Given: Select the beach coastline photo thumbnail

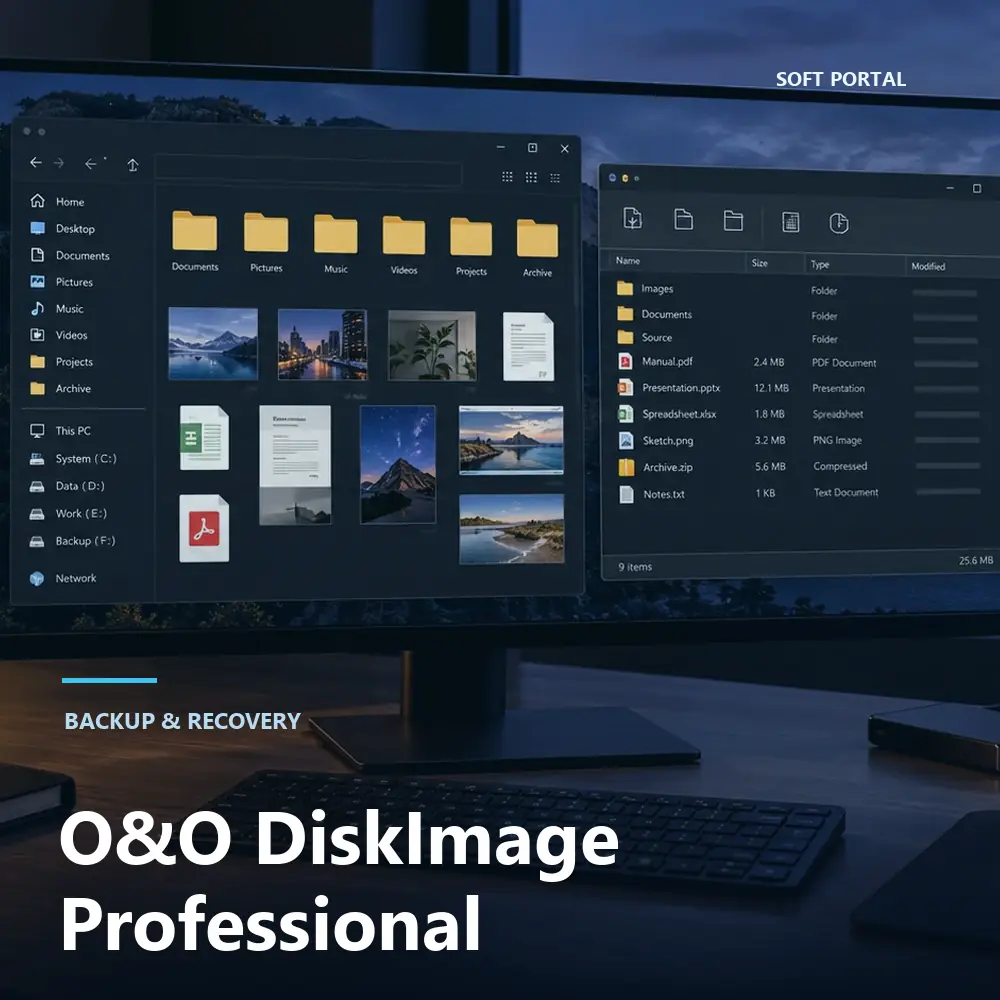Looking at the screenshot, I should (511, 529).
